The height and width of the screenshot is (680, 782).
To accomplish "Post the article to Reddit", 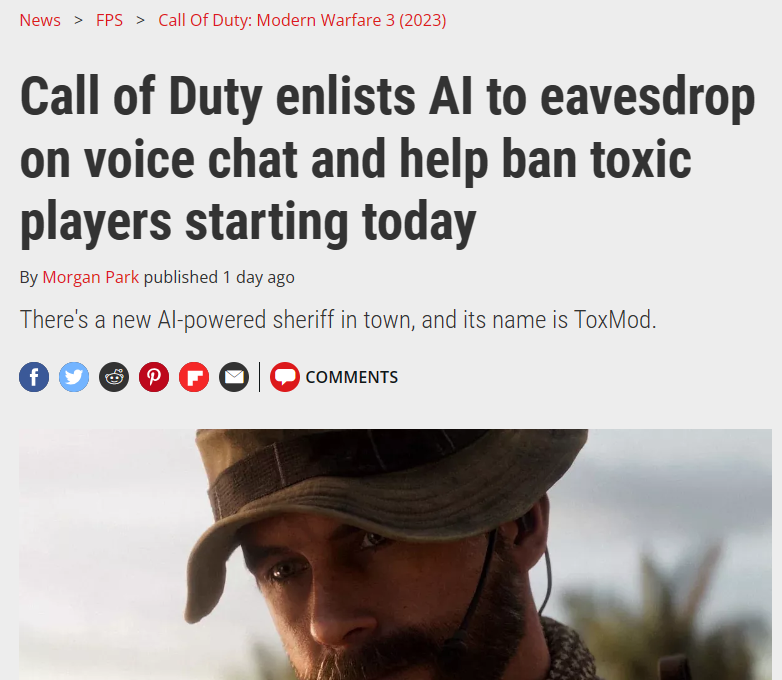I will coord(114,377).
